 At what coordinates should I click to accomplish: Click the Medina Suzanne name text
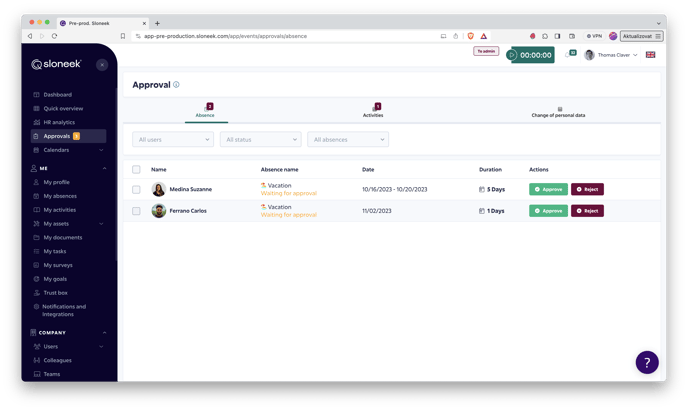[x=191, y=190]
